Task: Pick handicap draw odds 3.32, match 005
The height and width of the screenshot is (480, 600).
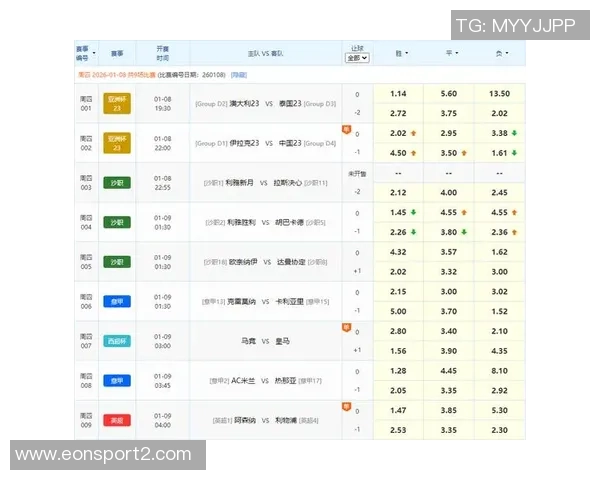Action: pos(449,272)
